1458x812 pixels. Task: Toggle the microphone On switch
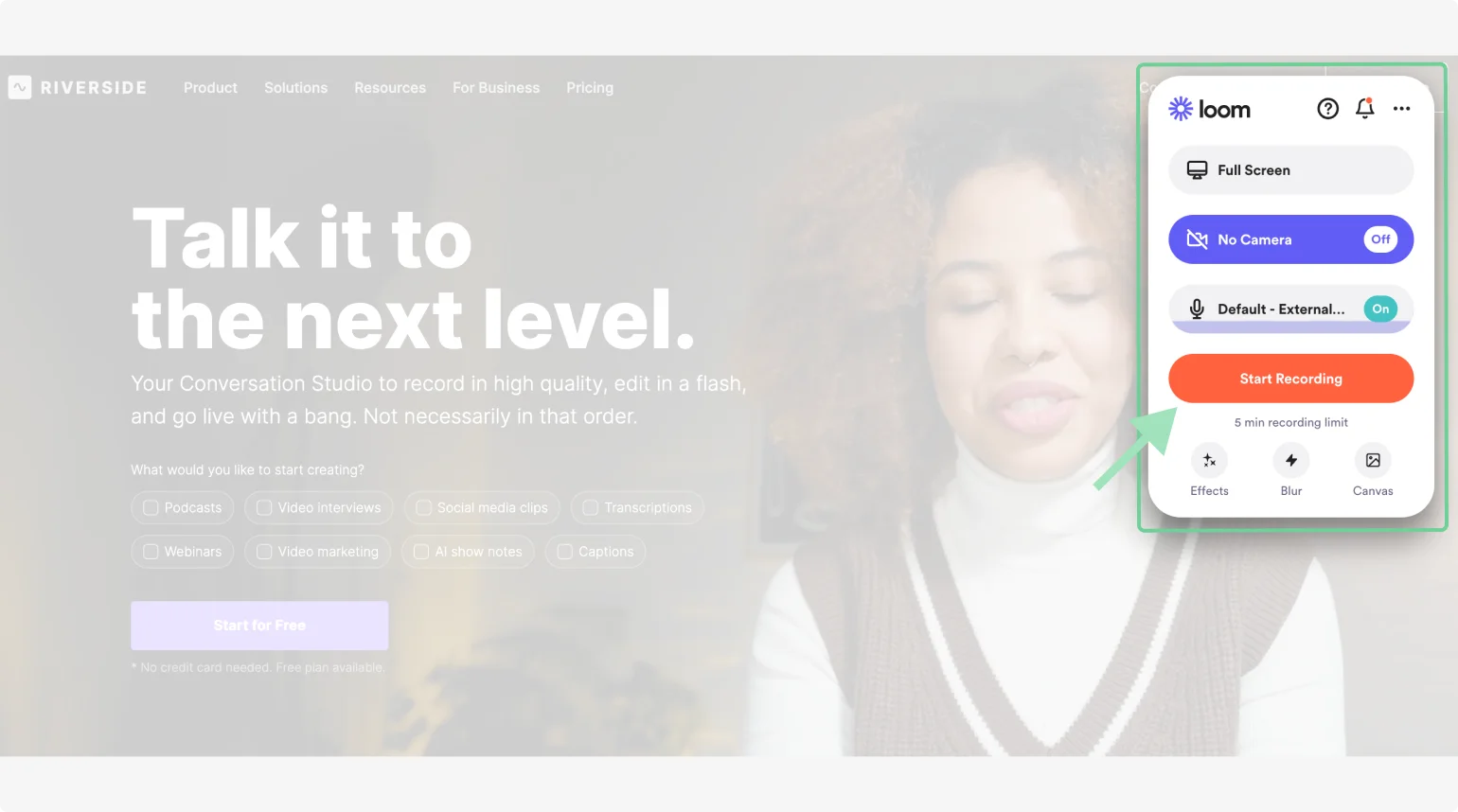(x=1380, y=309)
